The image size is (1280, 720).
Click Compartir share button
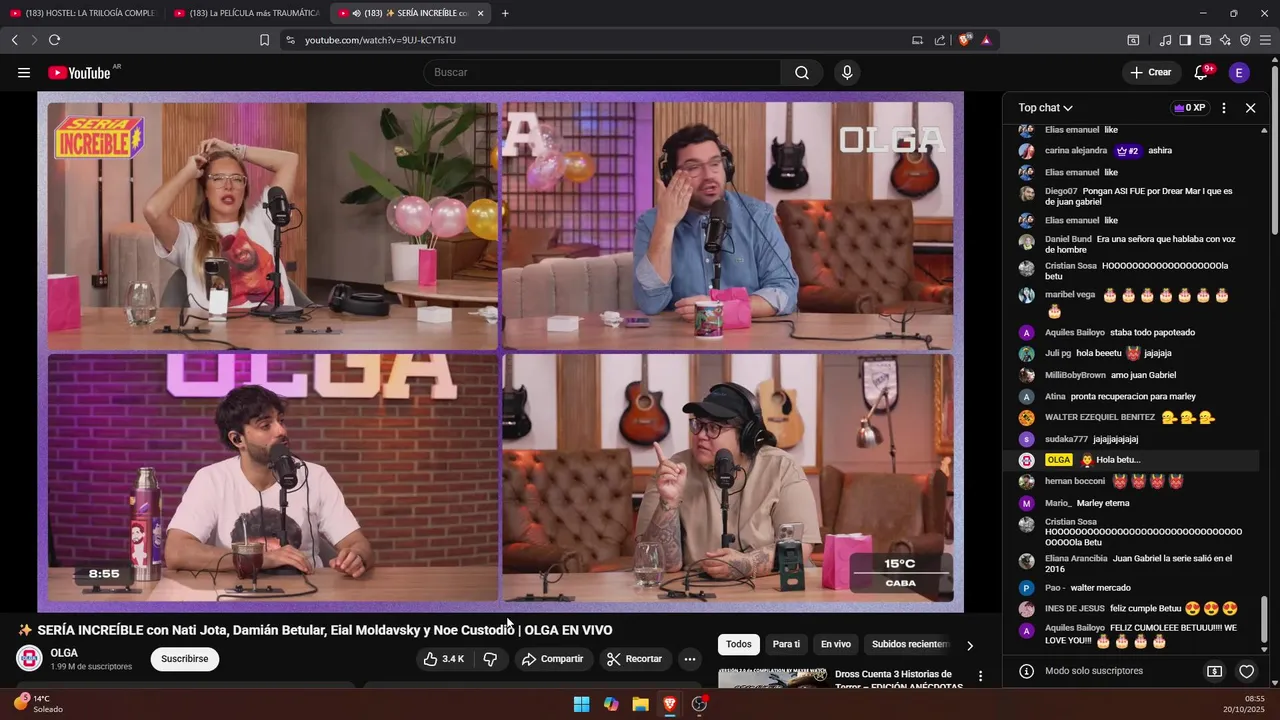click(x=552, y=659)
